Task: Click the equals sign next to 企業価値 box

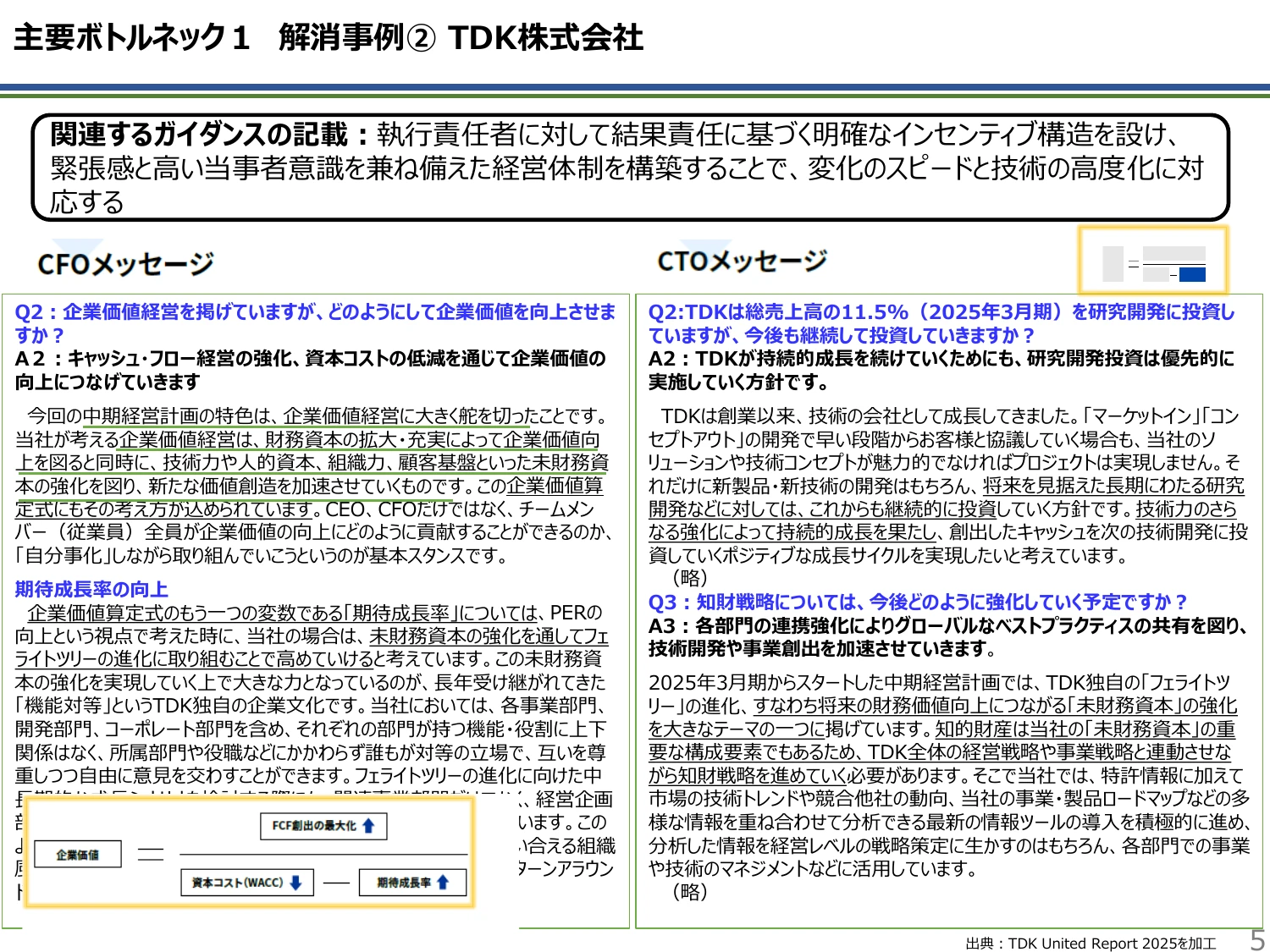Action: click(x=151, y=854)
